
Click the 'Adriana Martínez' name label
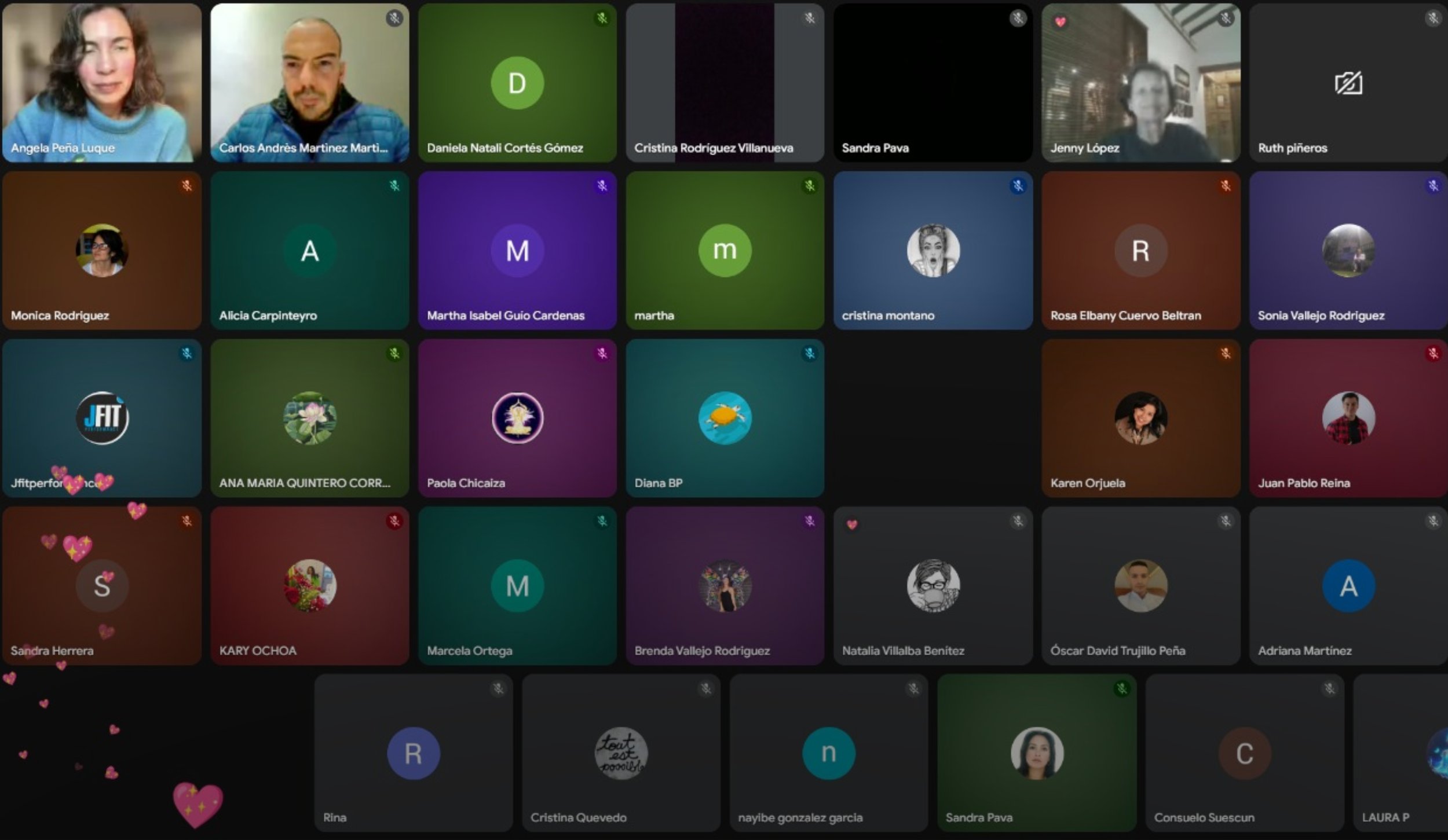pyautogui.click(x=1304, y=651)
